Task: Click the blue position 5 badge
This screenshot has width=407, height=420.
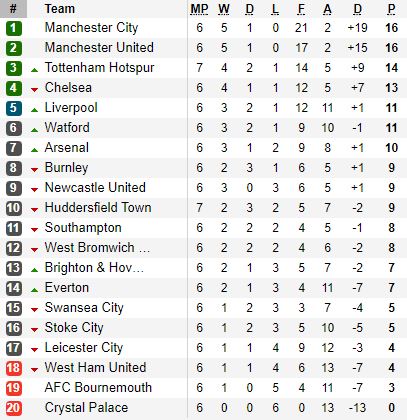Action: pos(13,108)
